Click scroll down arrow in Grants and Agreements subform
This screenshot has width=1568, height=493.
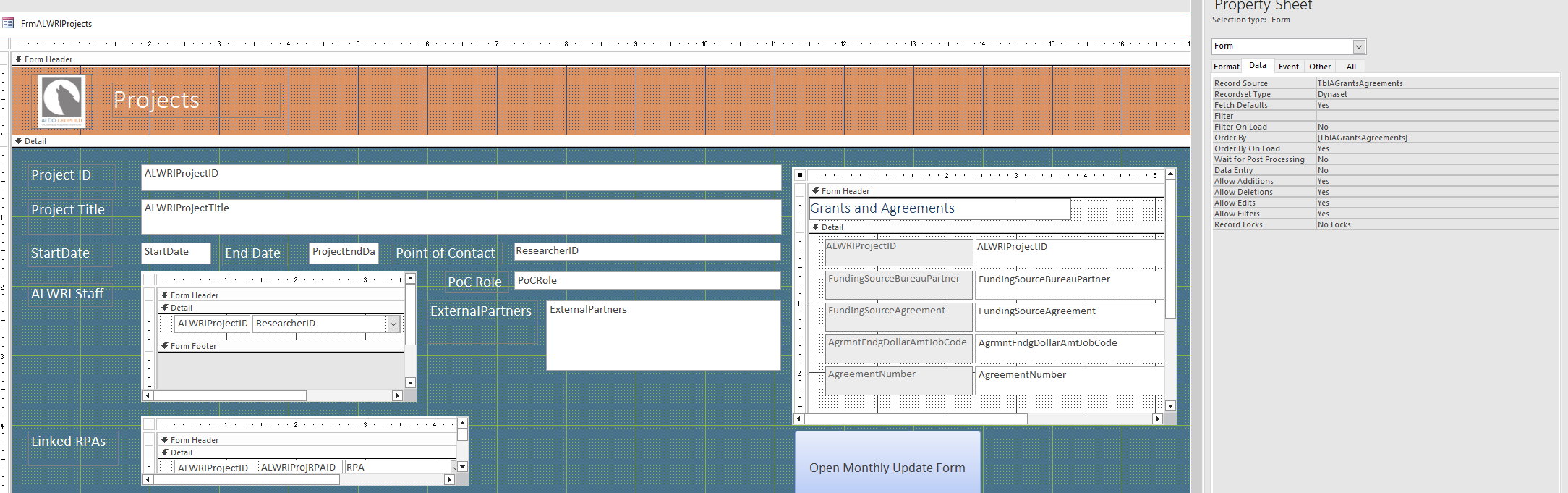(1170, 406)
